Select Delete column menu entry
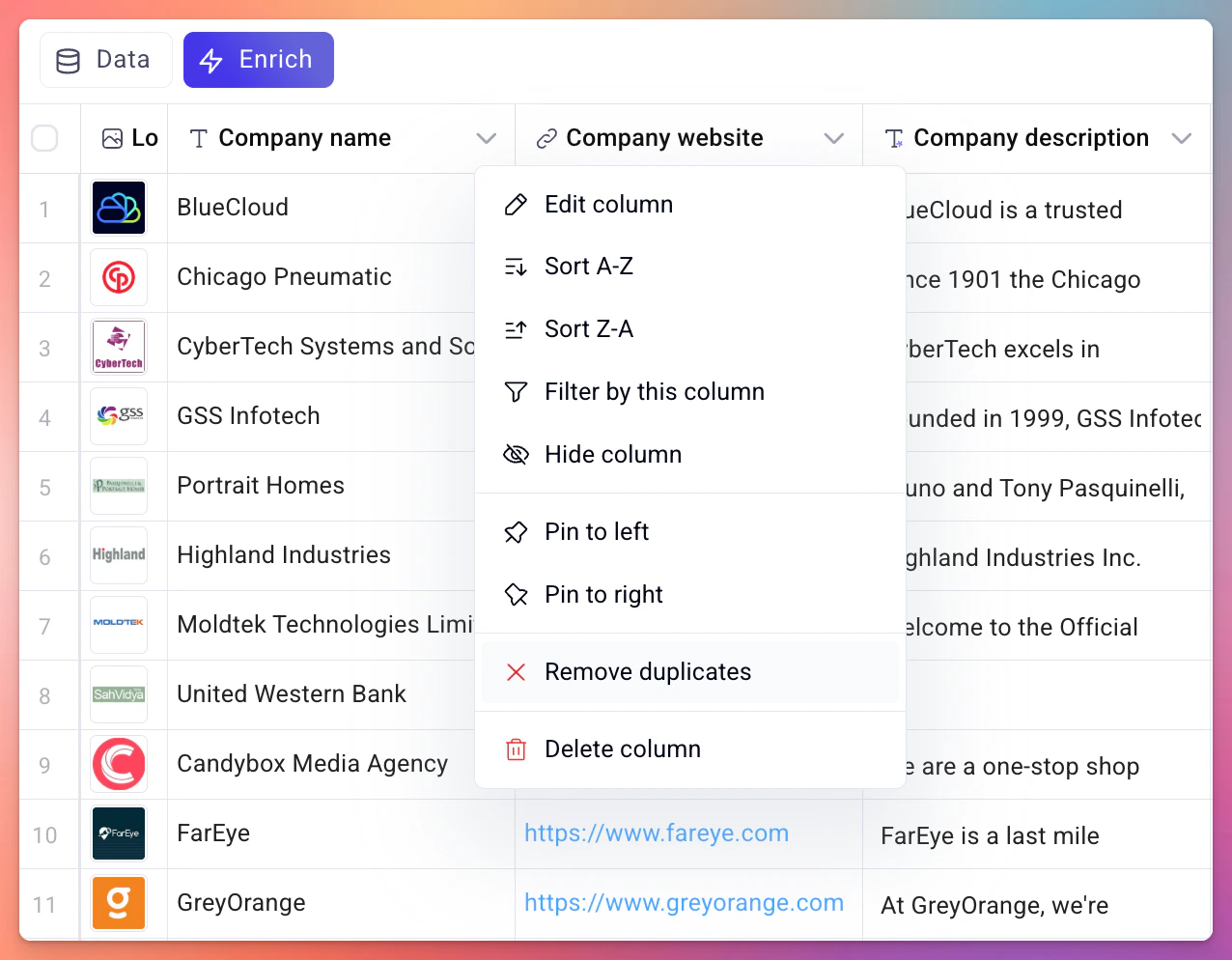The height and width of the screenshot is (960, 1232). (x=690, y=749)
